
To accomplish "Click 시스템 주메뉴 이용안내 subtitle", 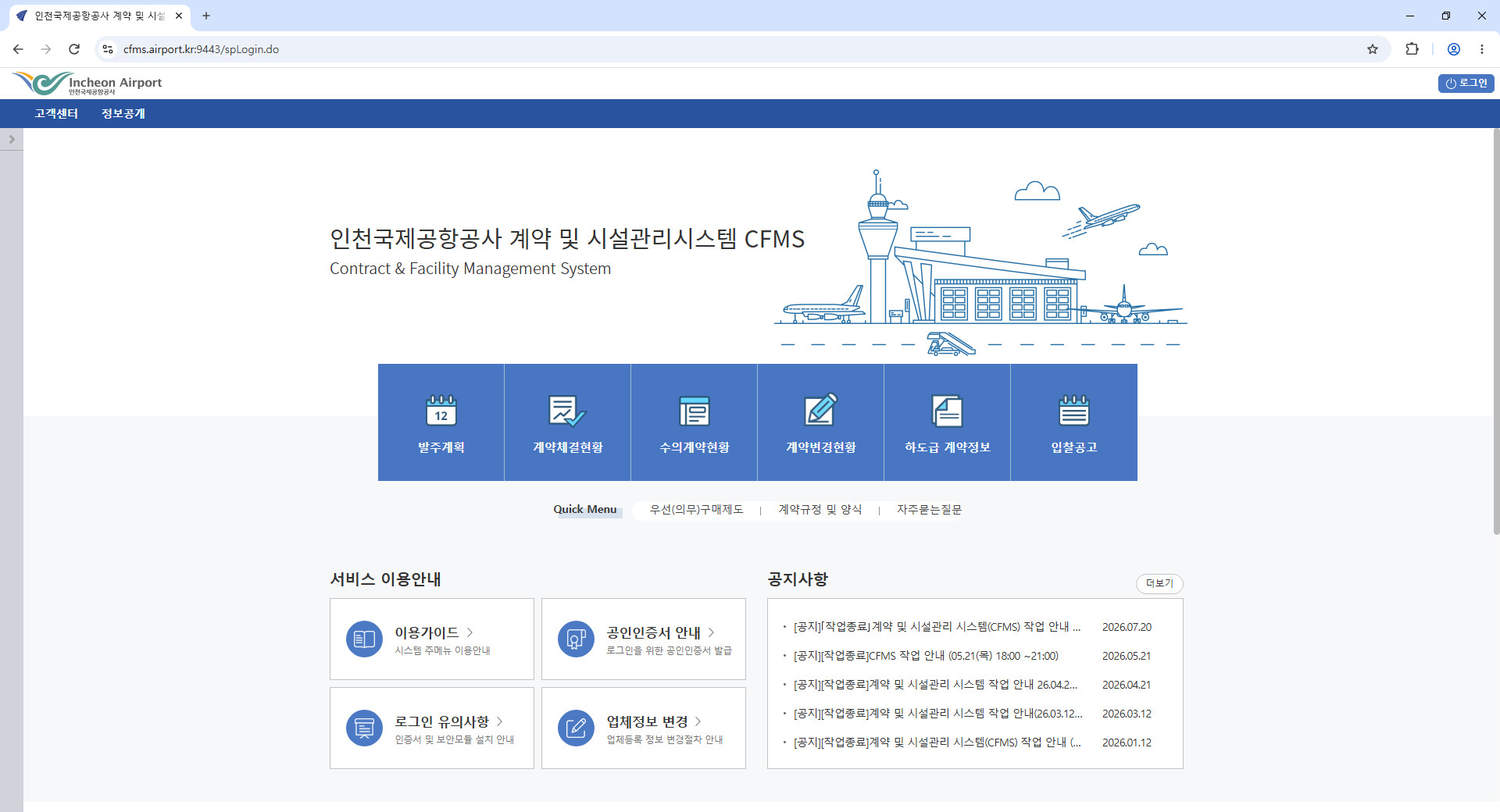I will 442,651.
